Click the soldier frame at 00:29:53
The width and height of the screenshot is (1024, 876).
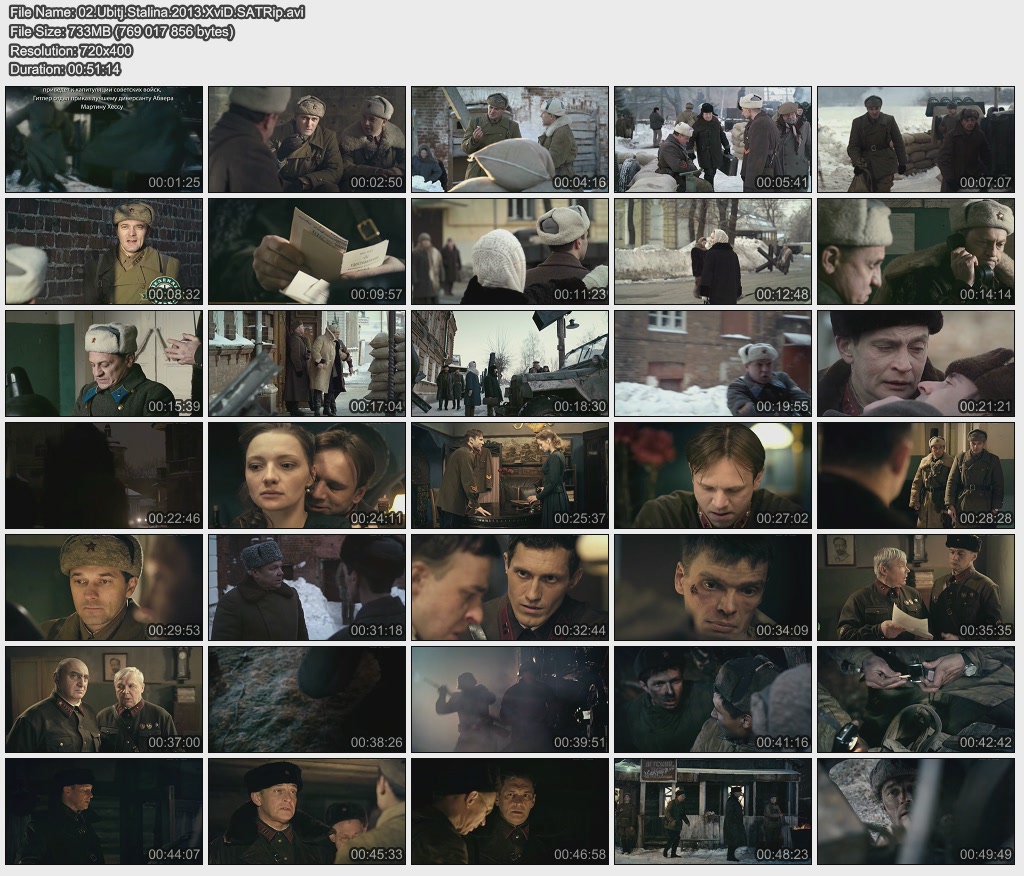(x=104, y=587)
